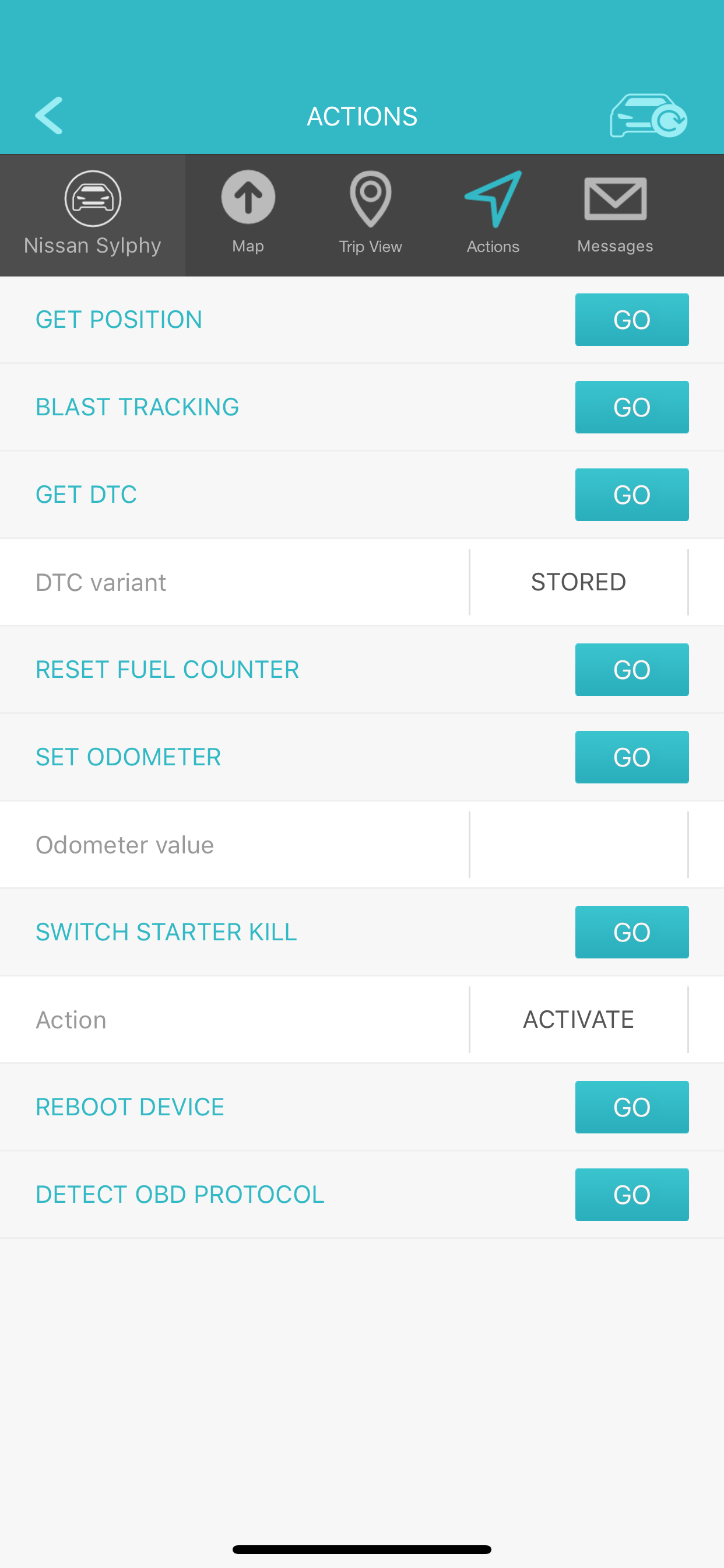The height and width of the screenshot is (1568, 724).
Task: Open the Messages envelope icon
Action: coord(615,198)
